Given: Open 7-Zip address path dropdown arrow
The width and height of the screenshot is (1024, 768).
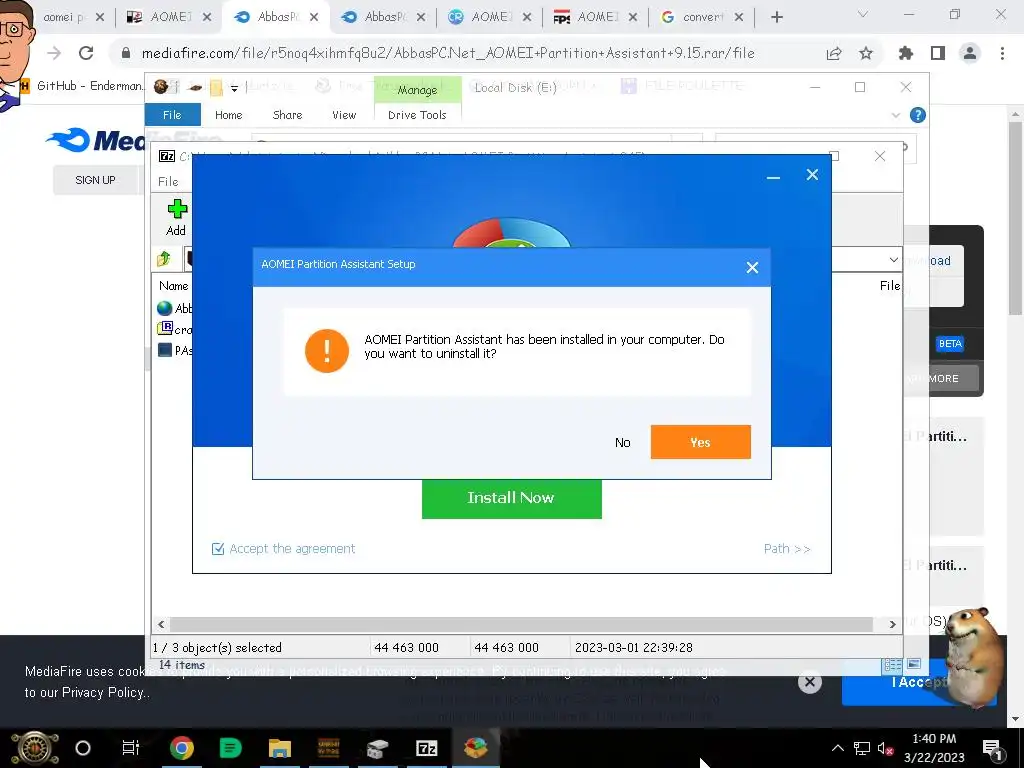Looking at the screenshot, I should 893,259.
